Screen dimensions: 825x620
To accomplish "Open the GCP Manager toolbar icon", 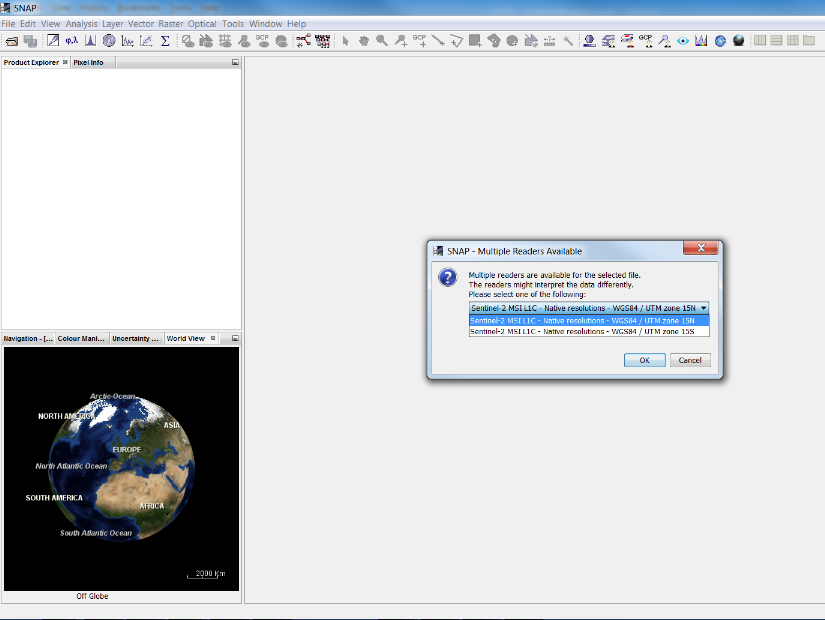I will [x=646, y=41].
